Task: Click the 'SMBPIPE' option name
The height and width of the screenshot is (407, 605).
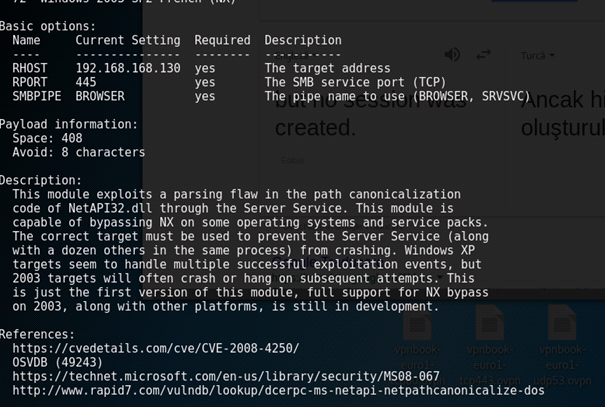Action: [x=37, y=96]
